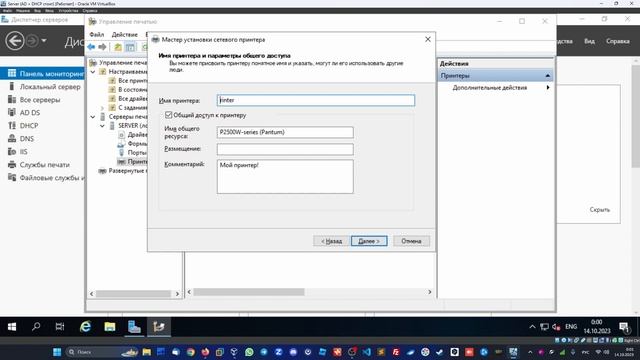Click the guest volume tray icon
This screenshot has width=640, height=360.
point(556,327)
